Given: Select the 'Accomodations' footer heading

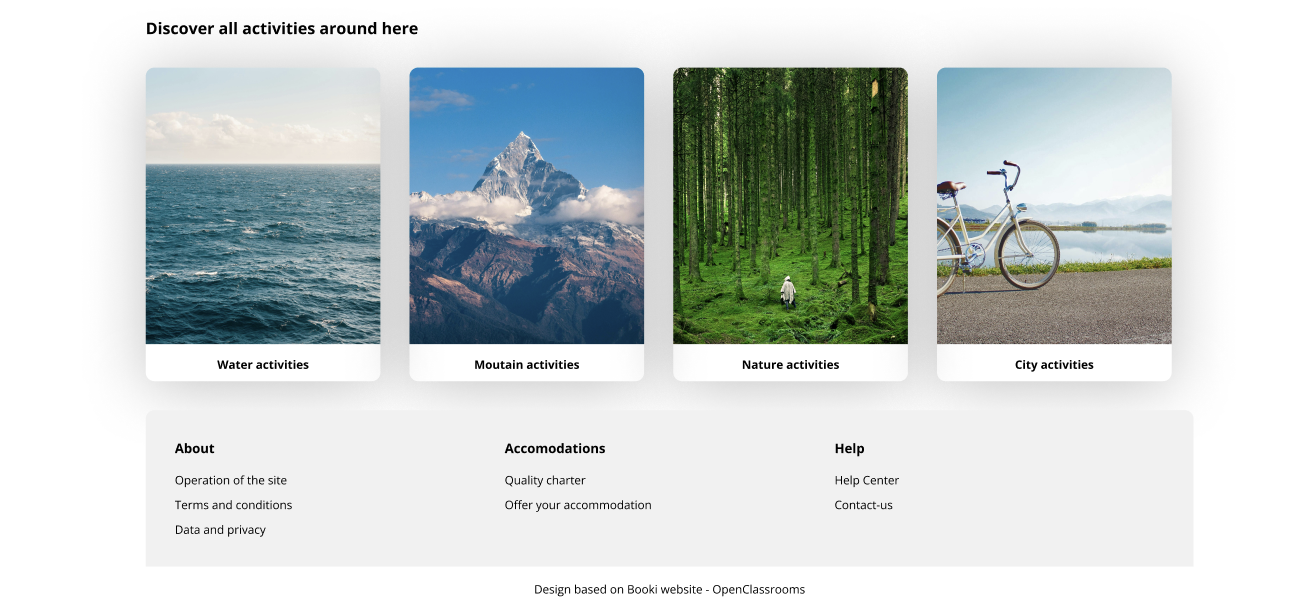Looking at the screenshot, I should point(555,449).
